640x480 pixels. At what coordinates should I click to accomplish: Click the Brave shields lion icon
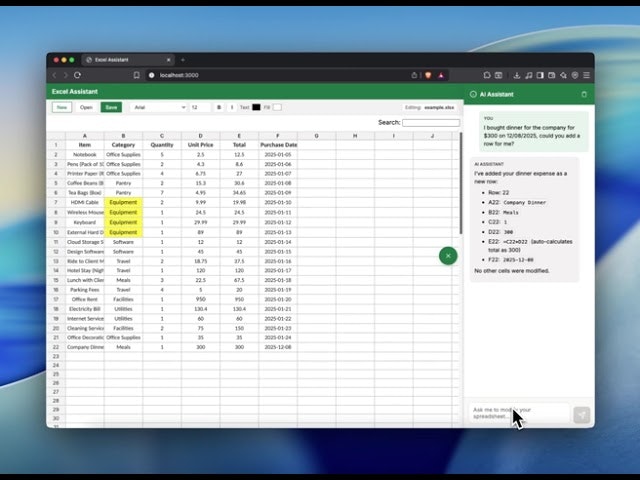426,75
